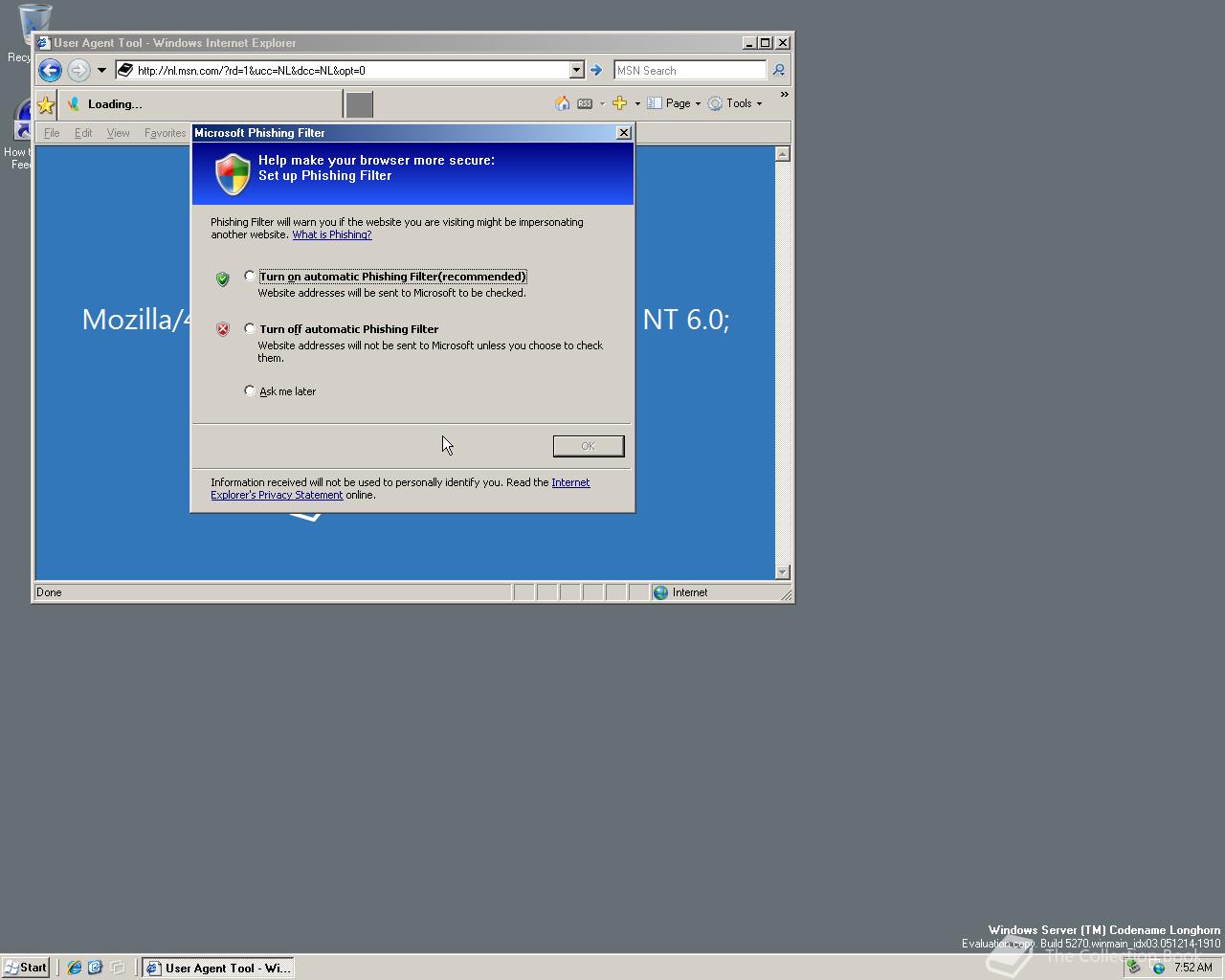Click the IE window resize grip
The image size is (1225, 980).
pos(786,594)
